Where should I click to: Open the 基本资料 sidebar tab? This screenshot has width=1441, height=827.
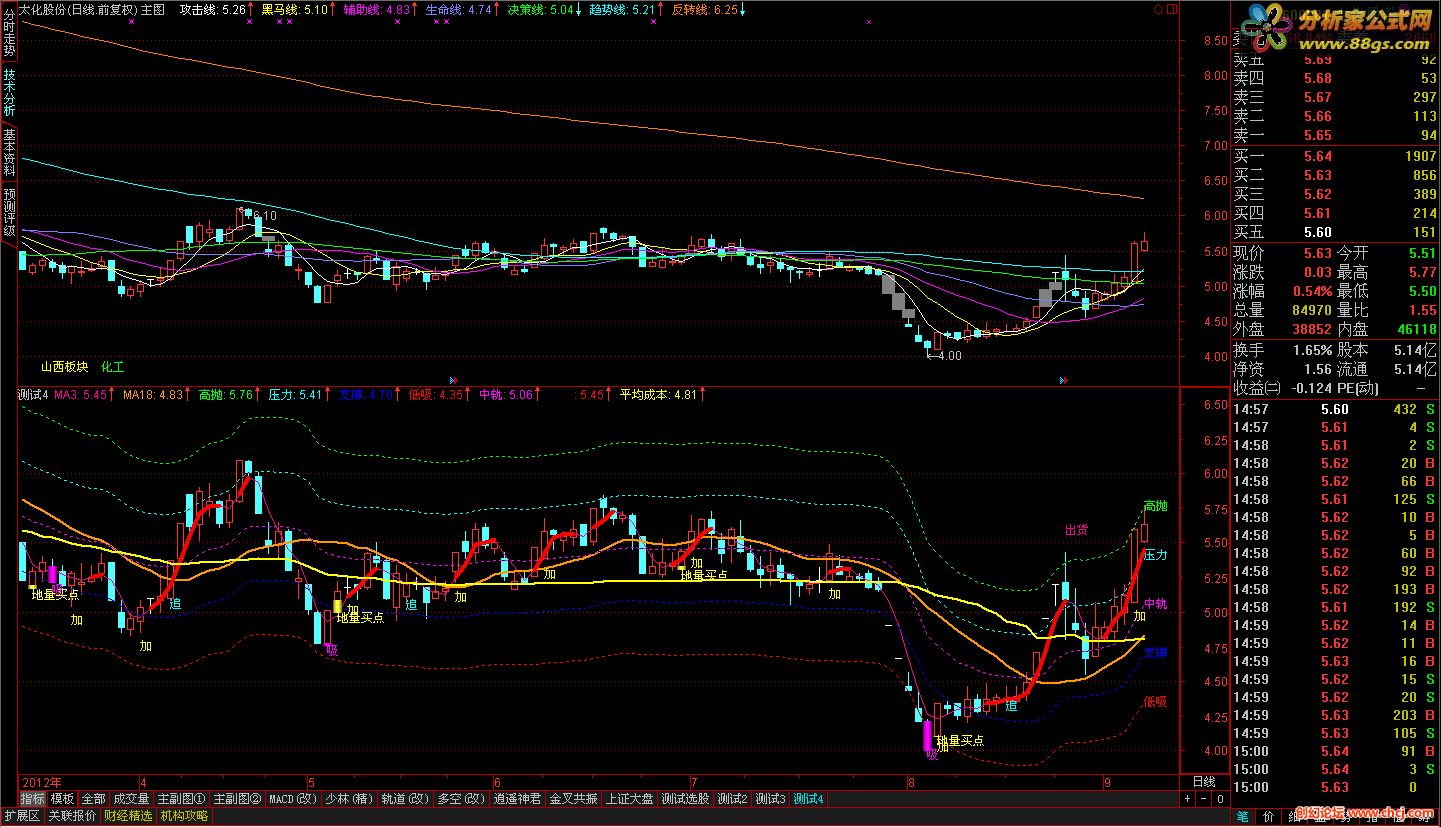pyautogui.click(x=9, y=153)
